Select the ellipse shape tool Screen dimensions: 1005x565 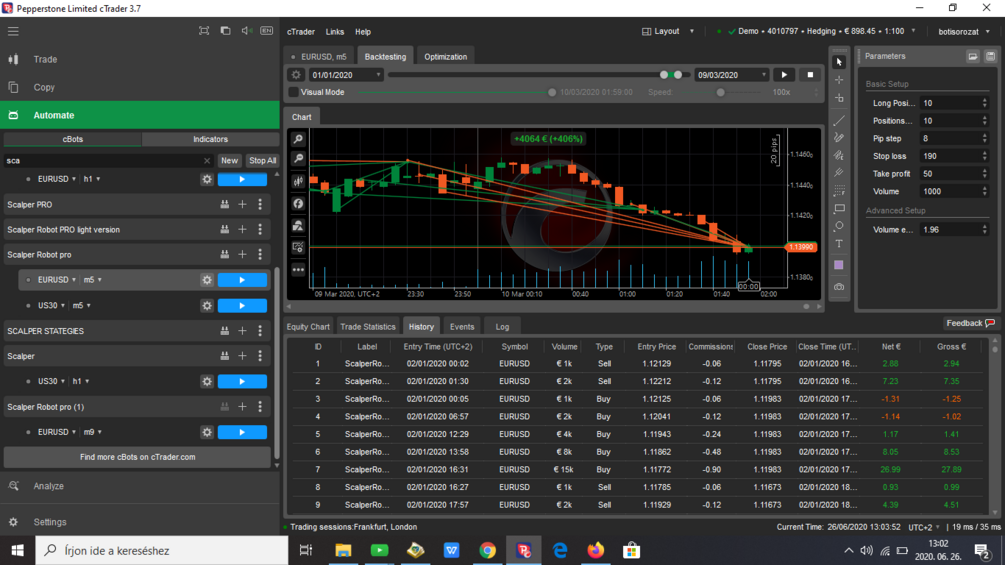839,225
